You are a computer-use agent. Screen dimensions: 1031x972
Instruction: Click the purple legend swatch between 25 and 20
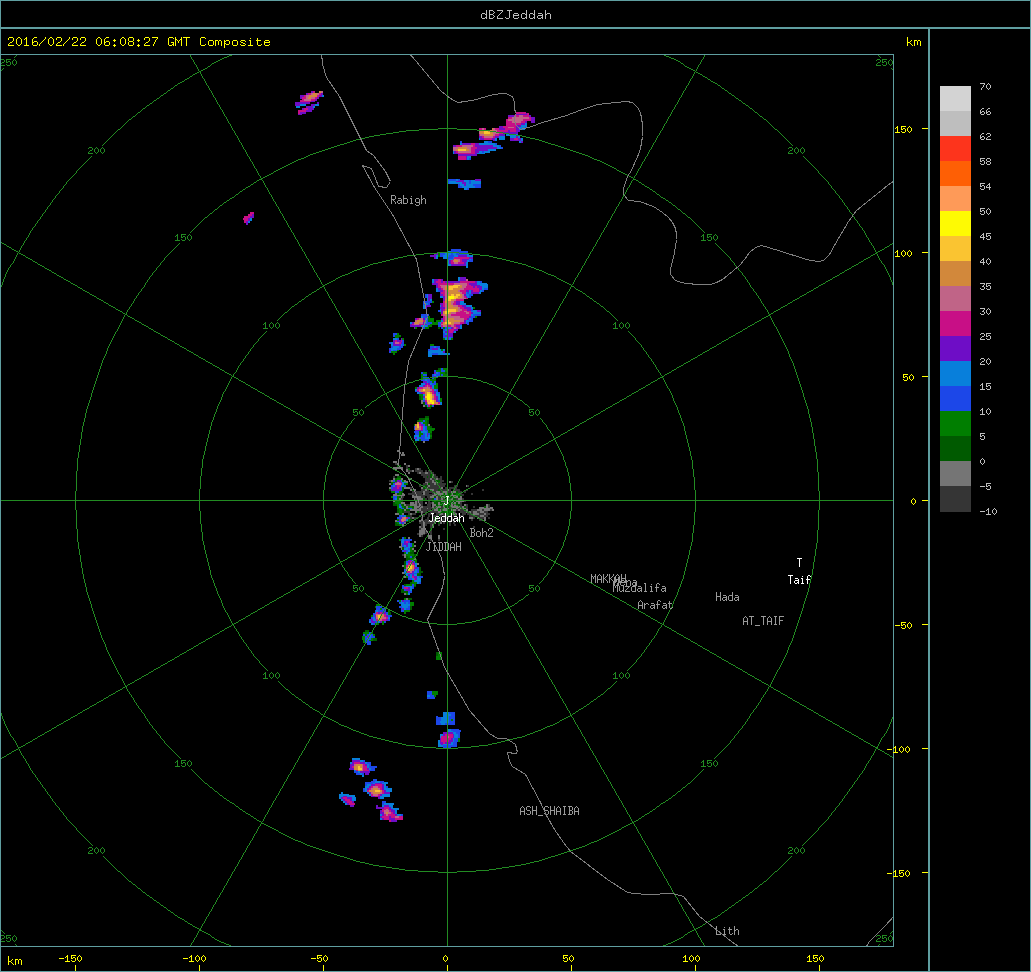tap(955, 349)
